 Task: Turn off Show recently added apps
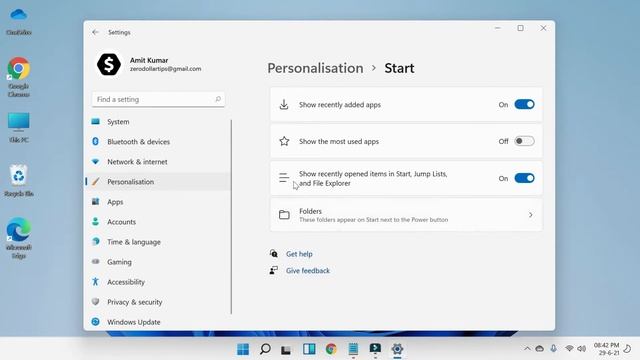pos(524,104)
